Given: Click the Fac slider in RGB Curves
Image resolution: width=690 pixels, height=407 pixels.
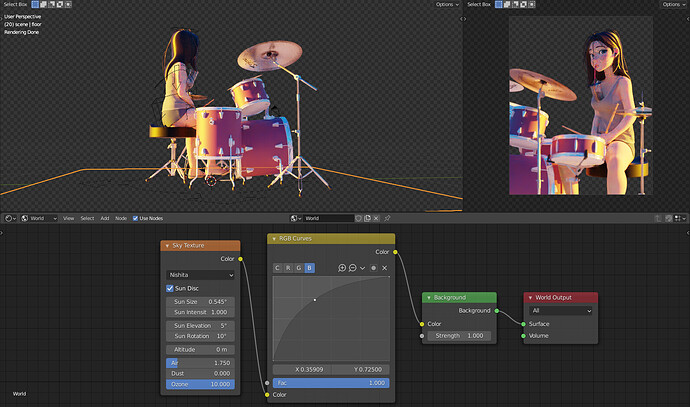Looking at the screenshot, I should (331, 383).
